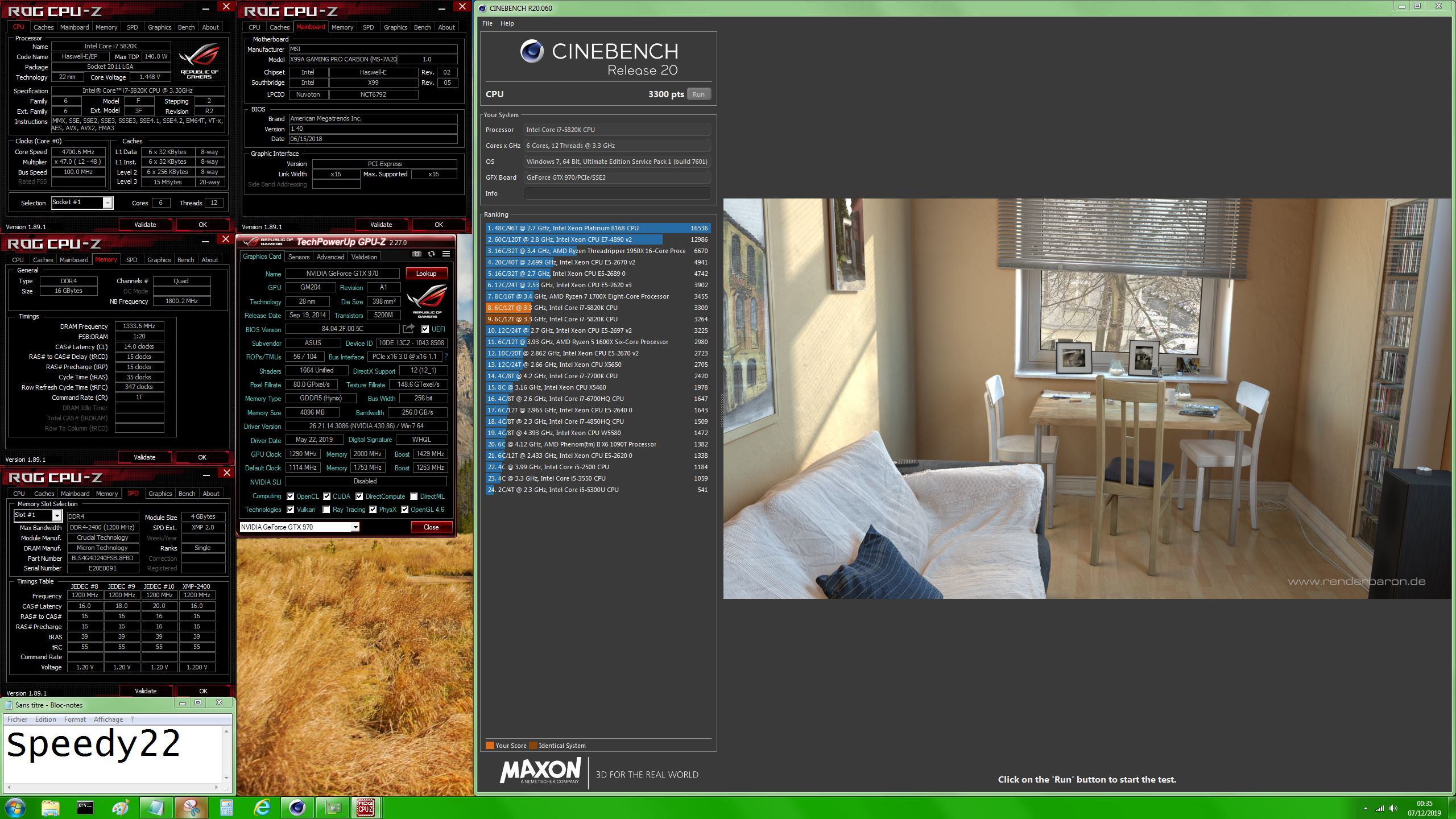
Task: Click Validate in the Memory CPU-Z window
Action: click(144, 457)
